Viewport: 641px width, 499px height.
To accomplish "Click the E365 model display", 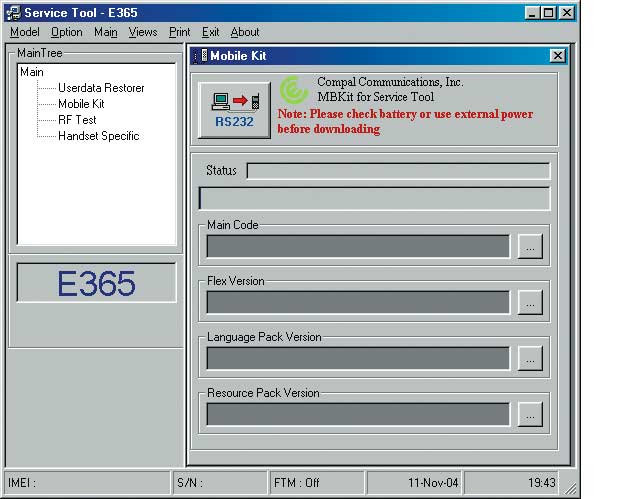I will click(x=96, y=283).
